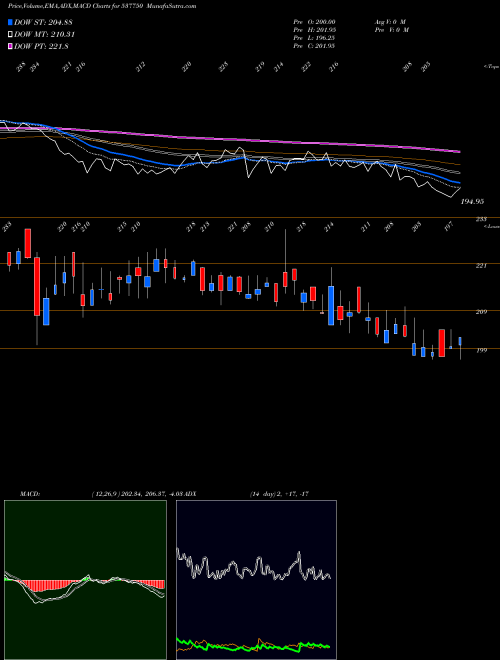Click the 233 price axis label
Viewport: 500px width, 660px height.
[x=481, y=219]
